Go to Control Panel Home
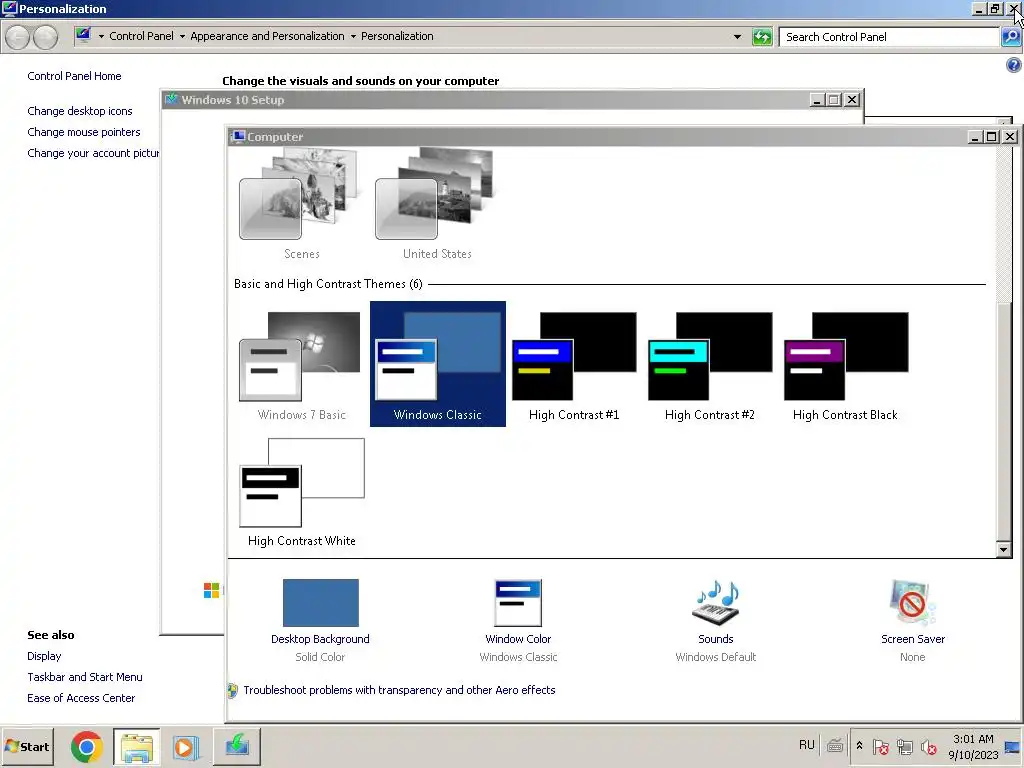Screen dimensions: 1024x768 tap(74, 76)
